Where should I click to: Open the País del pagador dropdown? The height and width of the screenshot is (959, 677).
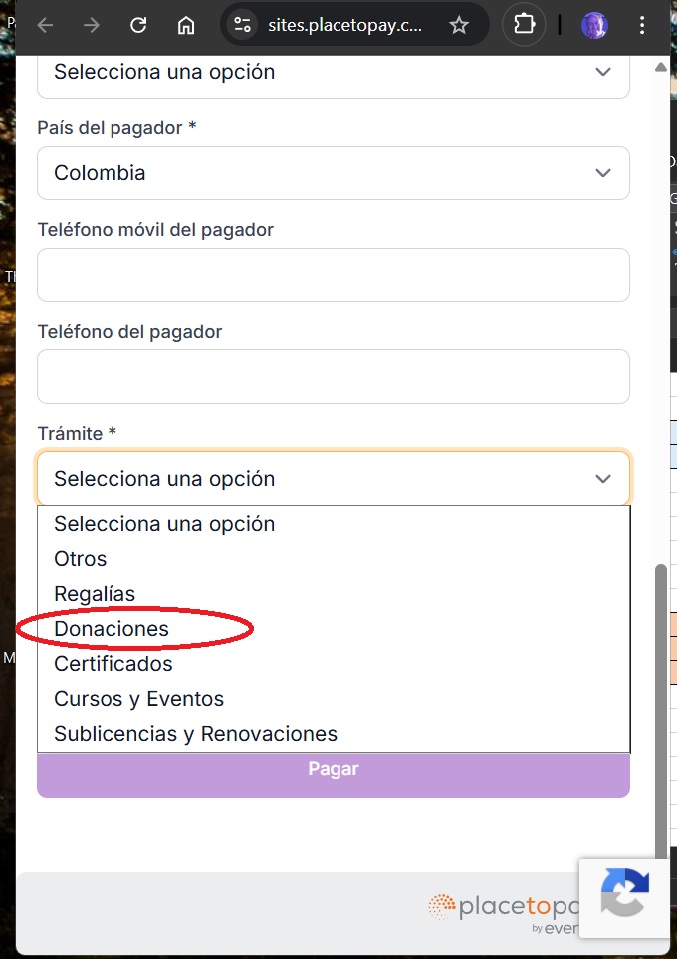click(333, 173)
